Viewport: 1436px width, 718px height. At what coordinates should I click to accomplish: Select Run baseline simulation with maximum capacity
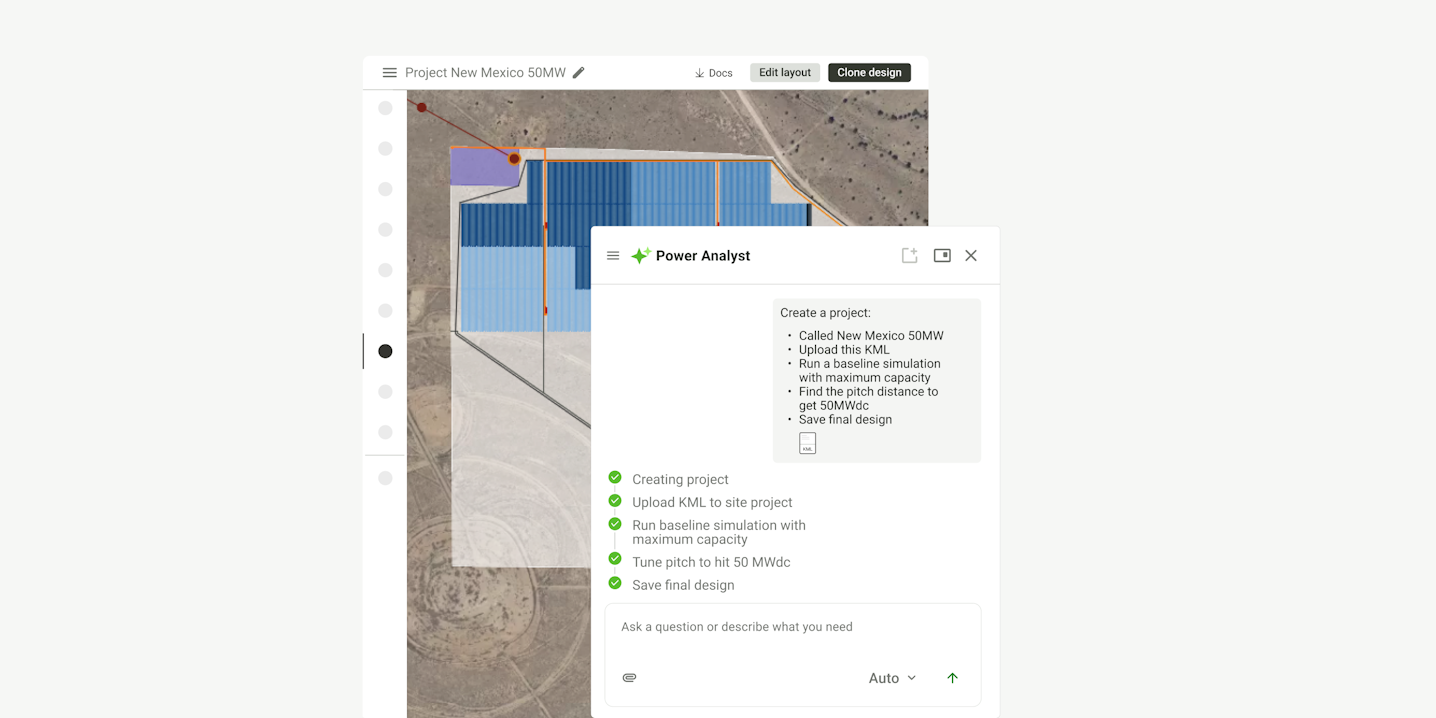[719, 532]
